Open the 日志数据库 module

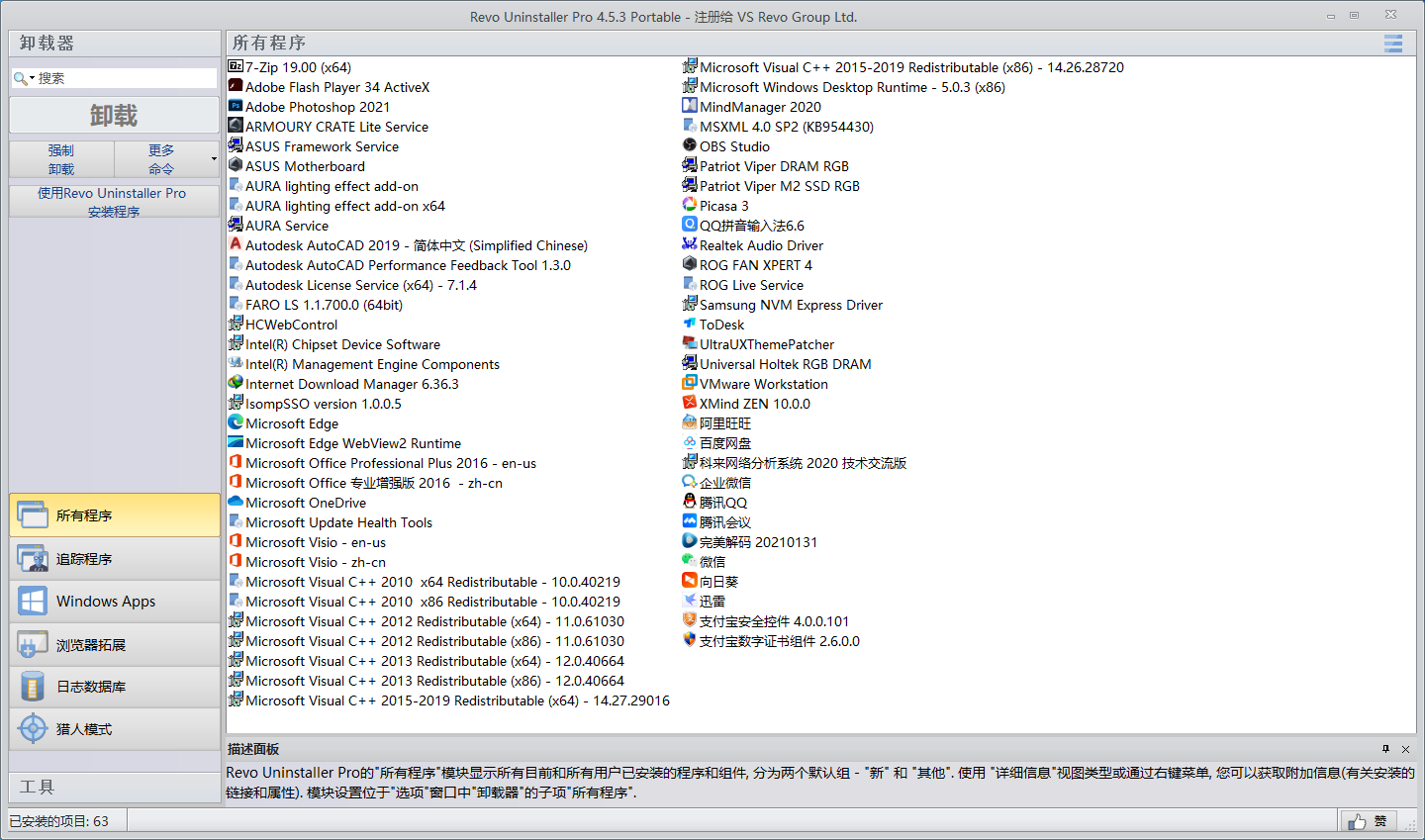115,687
